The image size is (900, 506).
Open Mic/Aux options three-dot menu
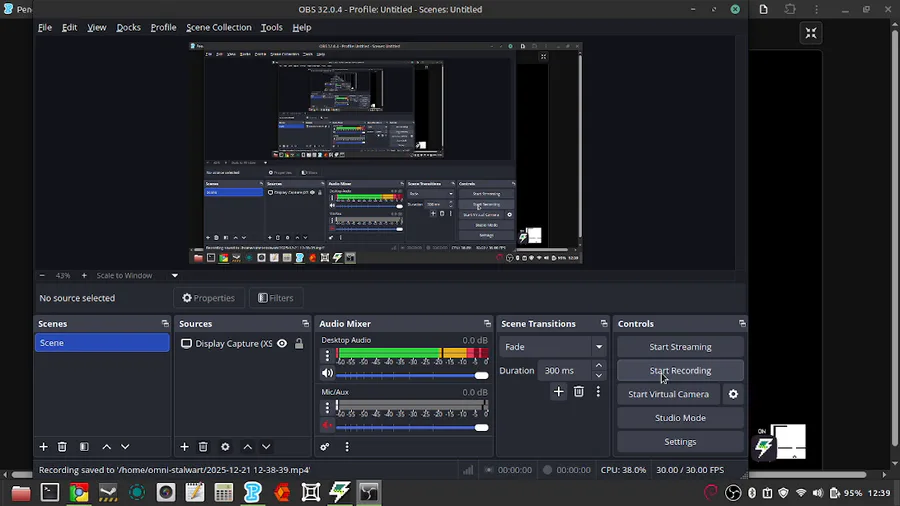click(x=327, y=407)
